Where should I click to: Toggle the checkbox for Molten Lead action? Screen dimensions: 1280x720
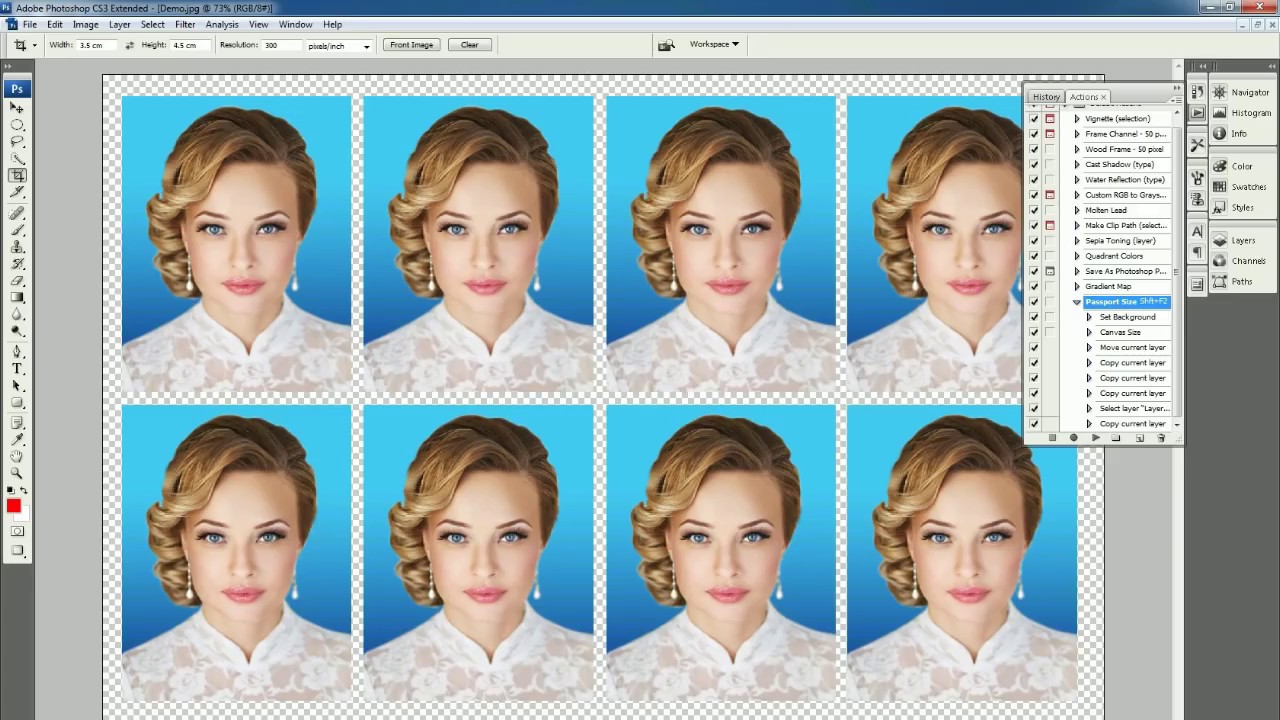point(1034,210)
